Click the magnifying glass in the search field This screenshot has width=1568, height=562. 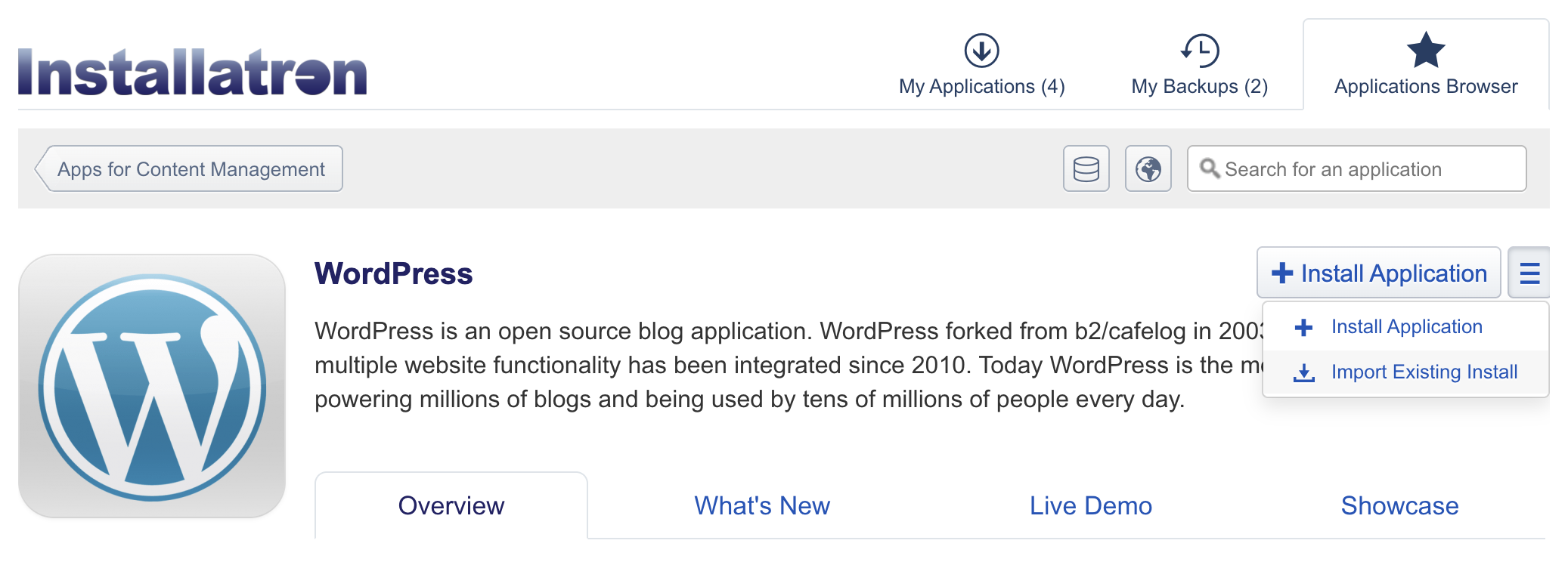click(x=1210, y=168)
